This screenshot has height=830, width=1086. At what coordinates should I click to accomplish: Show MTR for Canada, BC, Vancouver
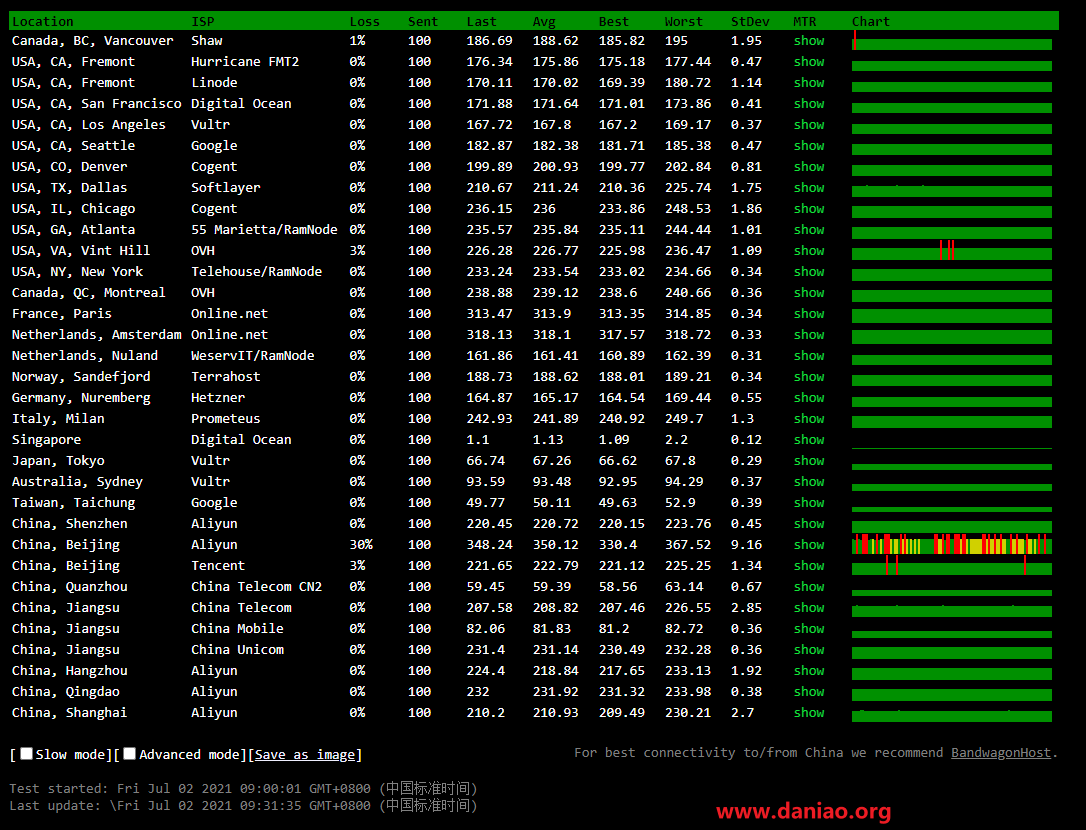(x=809, y=41)
